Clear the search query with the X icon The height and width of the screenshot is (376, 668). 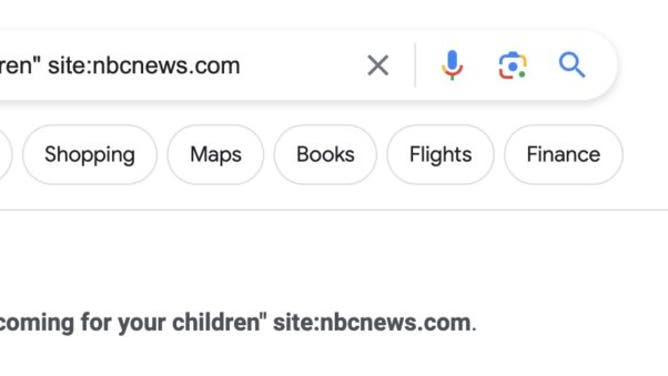[378, 66]
